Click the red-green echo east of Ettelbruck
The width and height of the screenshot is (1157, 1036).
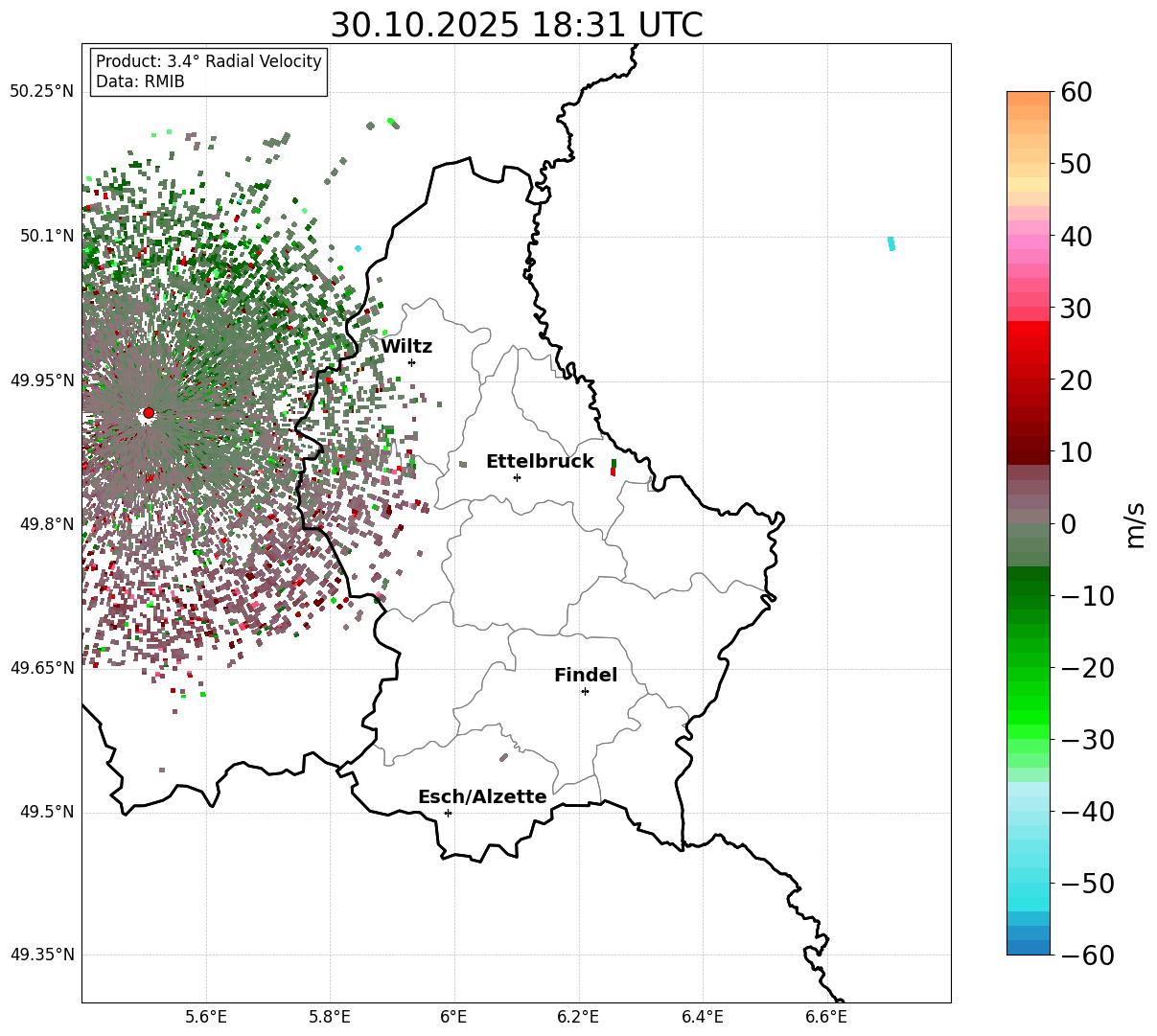coord(613,468)
